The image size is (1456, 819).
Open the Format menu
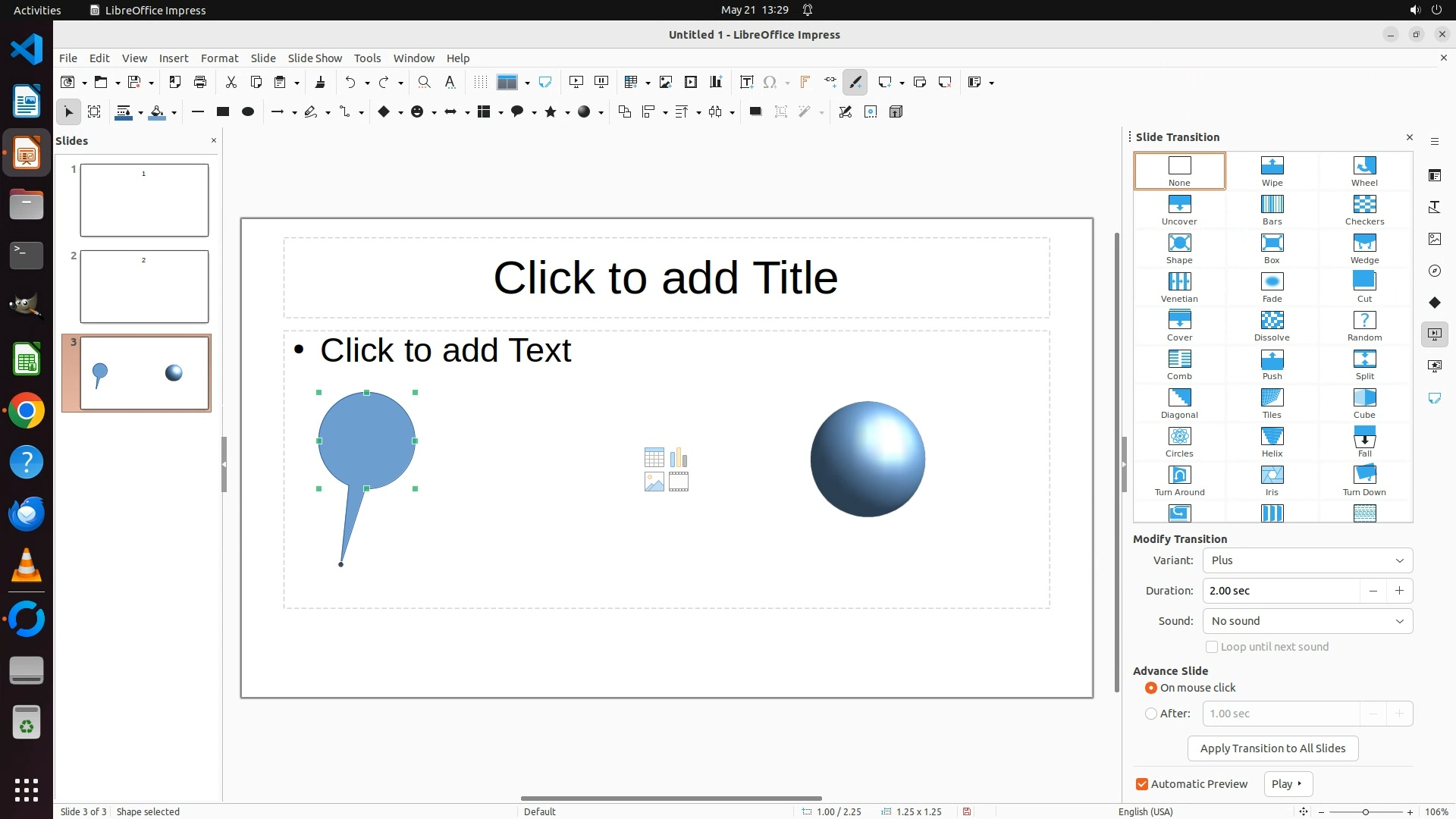(x=219, y=58)
